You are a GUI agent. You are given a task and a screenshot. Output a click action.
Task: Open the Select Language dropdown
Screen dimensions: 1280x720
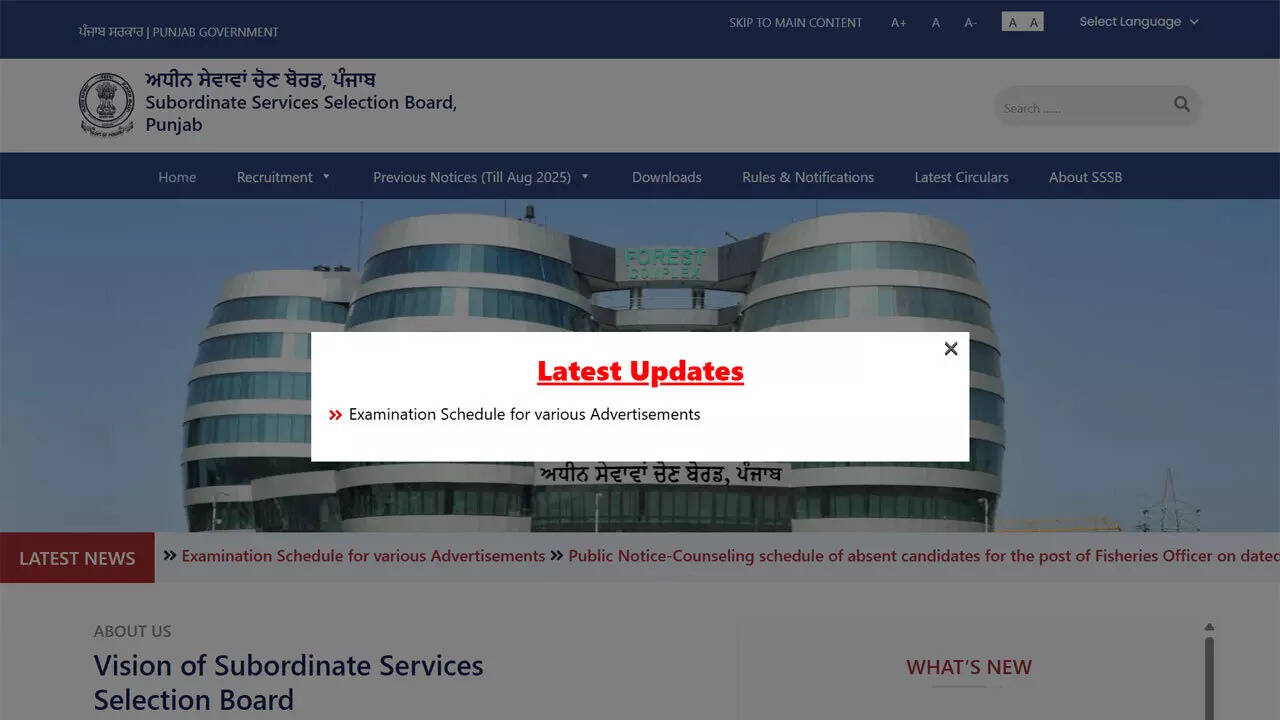tap(1138, 22)
